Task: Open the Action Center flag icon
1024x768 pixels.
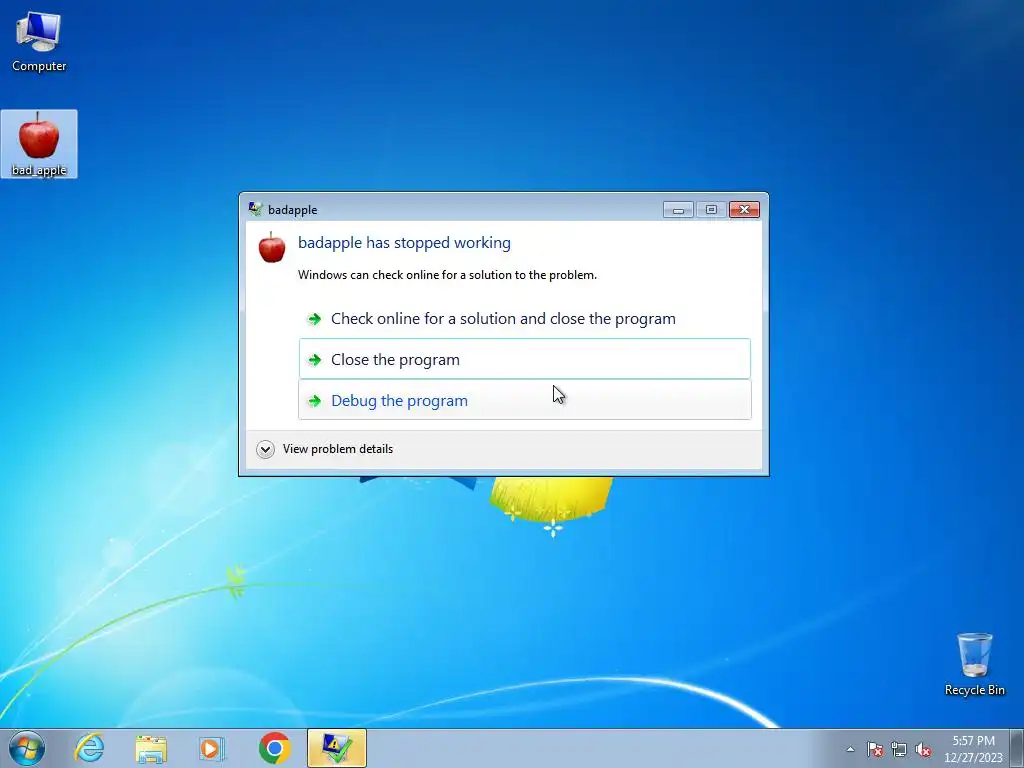Action: [x=874, y=749]
